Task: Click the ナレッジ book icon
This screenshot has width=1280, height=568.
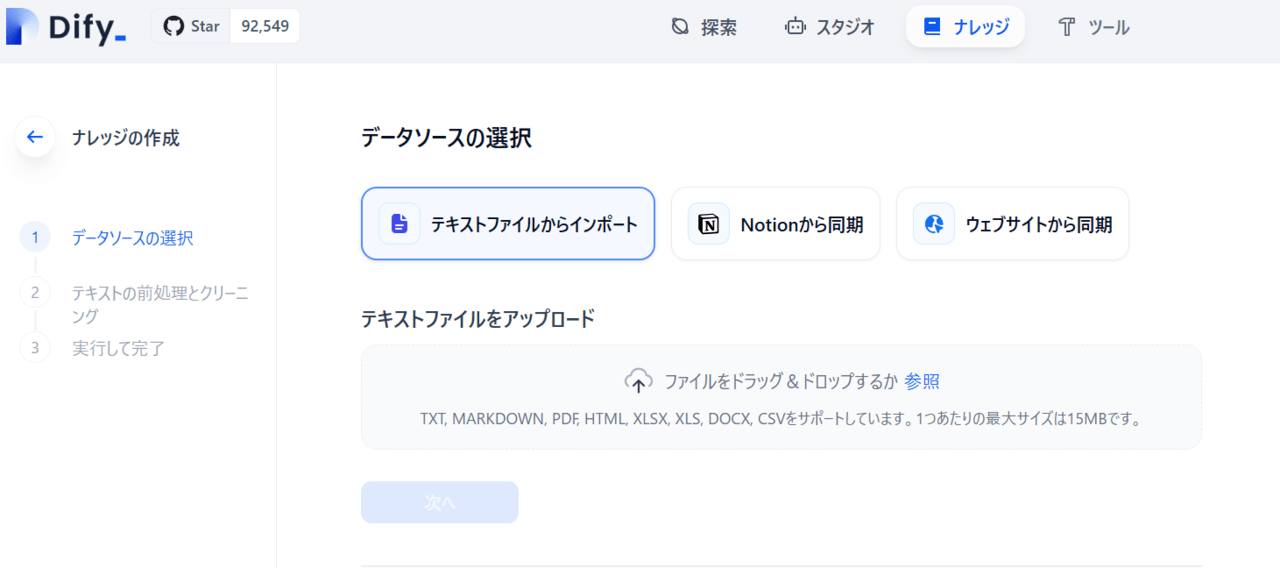Action: coord(932,27)
